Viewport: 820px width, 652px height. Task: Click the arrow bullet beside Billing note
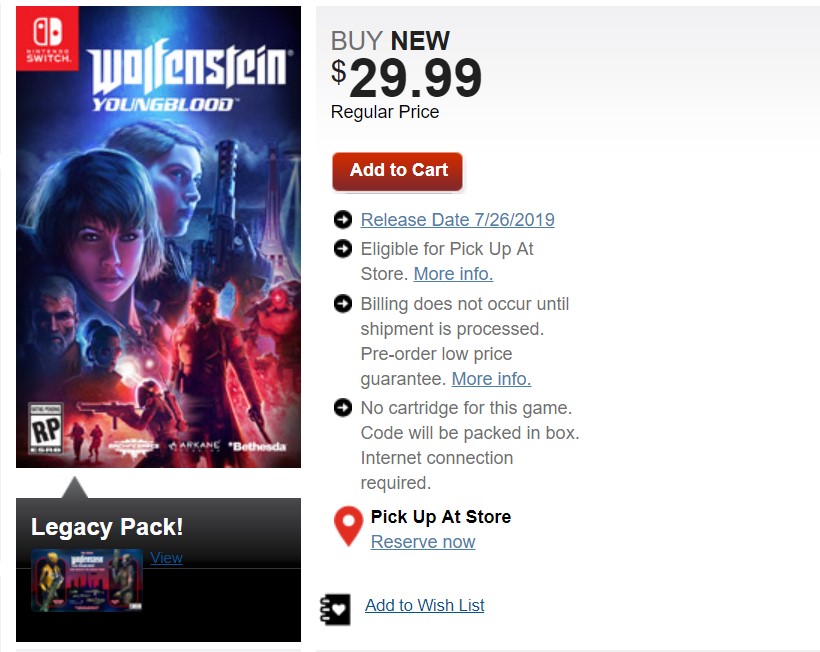click(x=343, y=303)
